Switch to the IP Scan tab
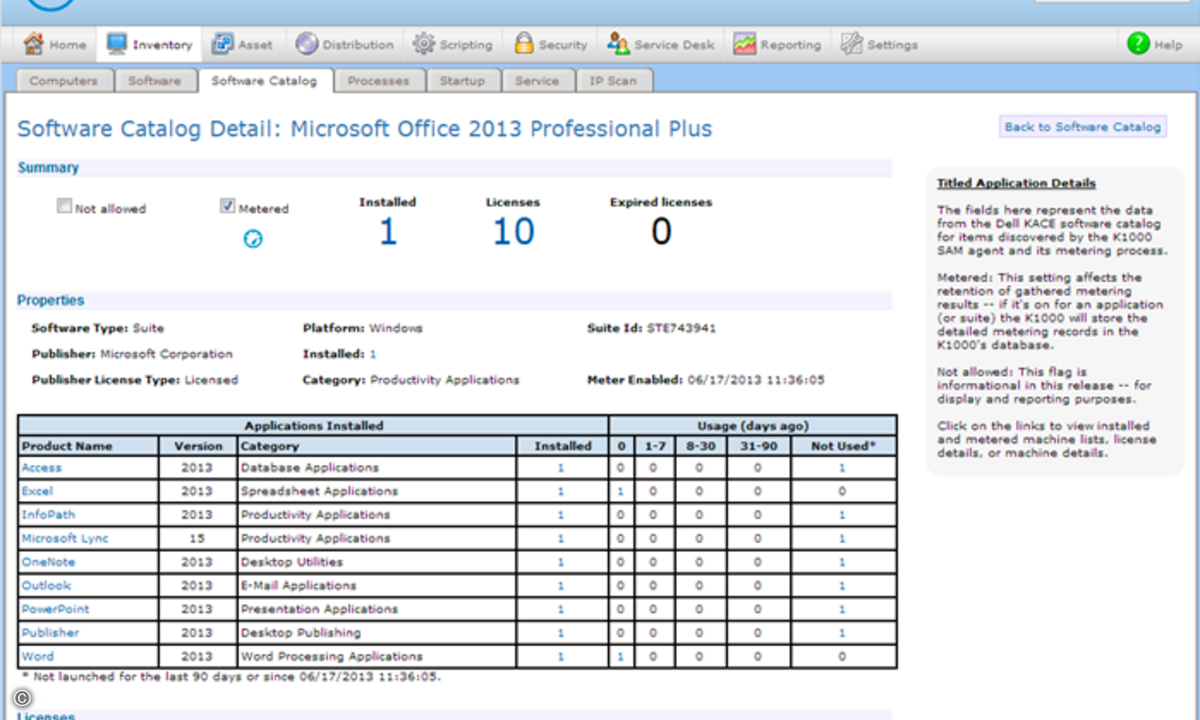This screenshot has width=1200, height=720. point(613,81)
